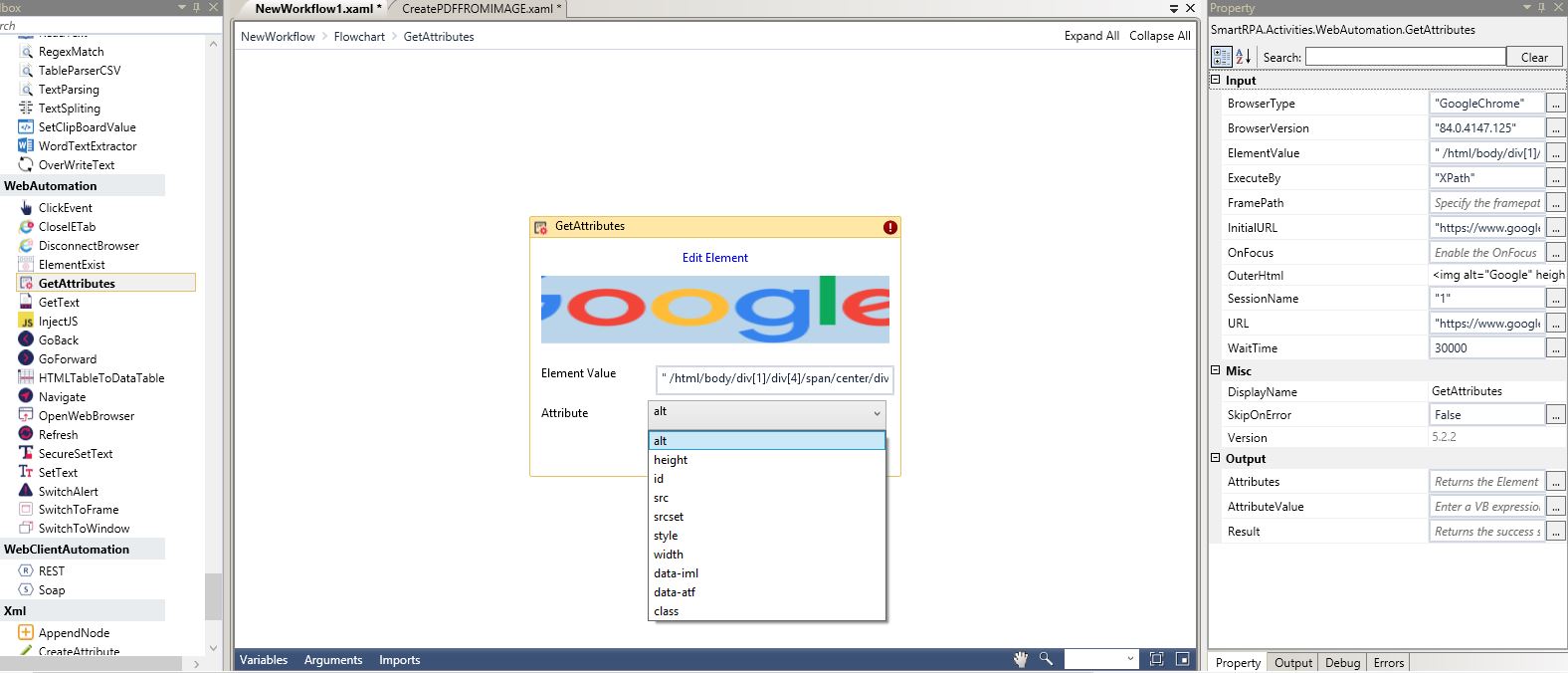
Task: Collapse the Misc property section
Action: (x=1215, y=370)
